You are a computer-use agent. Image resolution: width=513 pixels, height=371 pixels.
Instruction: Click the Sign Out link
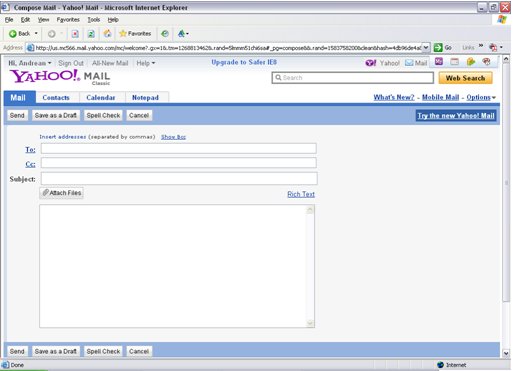[71, 63]
